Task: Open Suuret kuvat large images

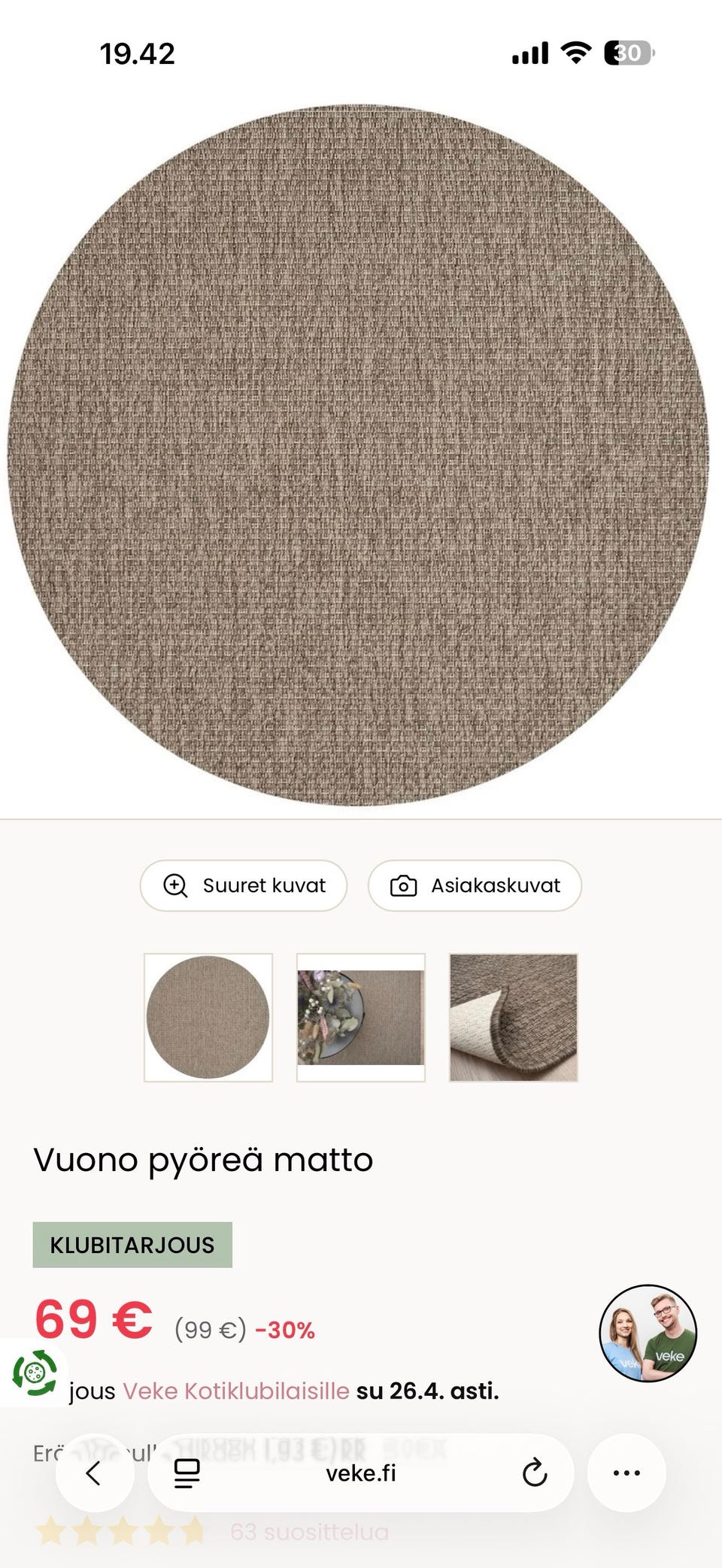Action: pos(244,885)
